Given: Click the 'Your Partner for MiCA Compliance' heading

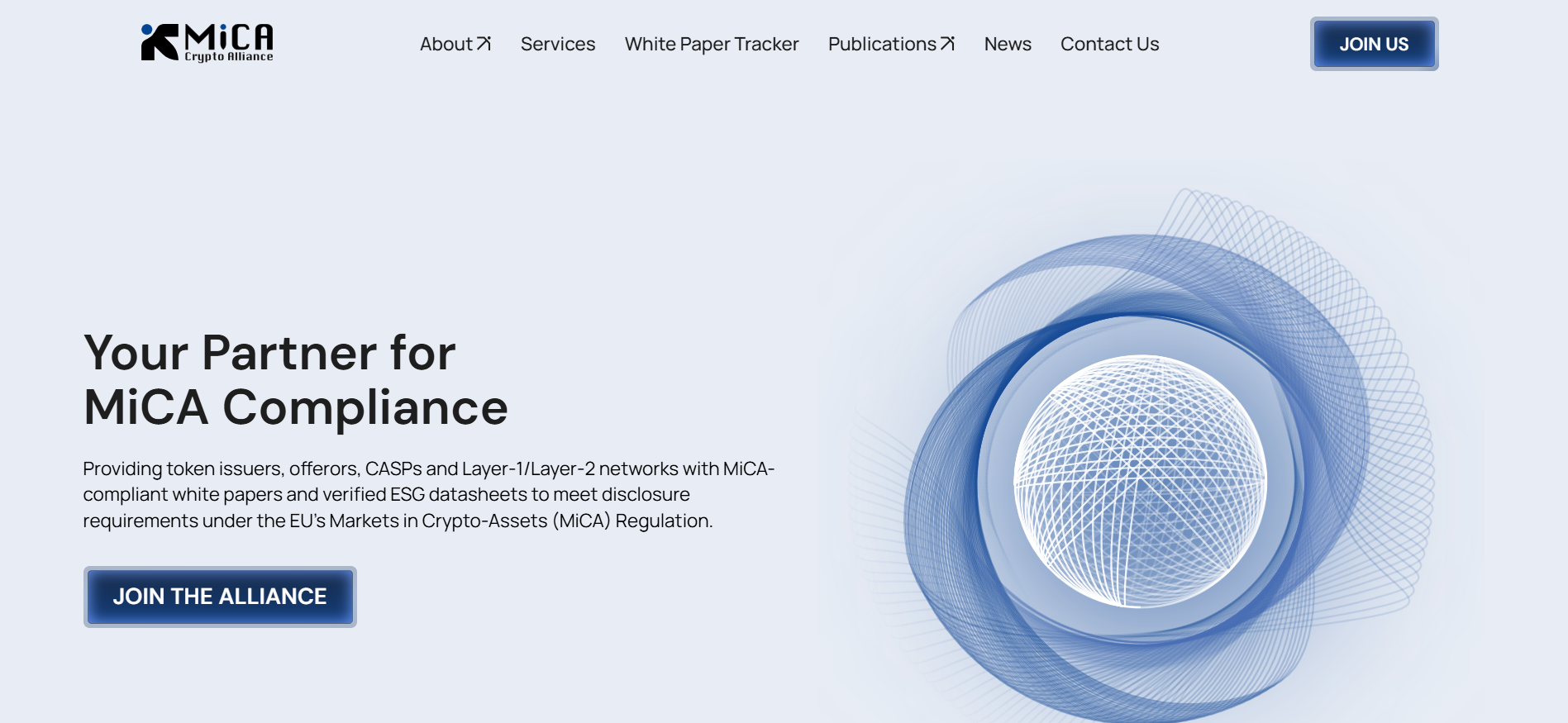Looking at the screenshot, I should pyautogui.click(x=296, y=380).
